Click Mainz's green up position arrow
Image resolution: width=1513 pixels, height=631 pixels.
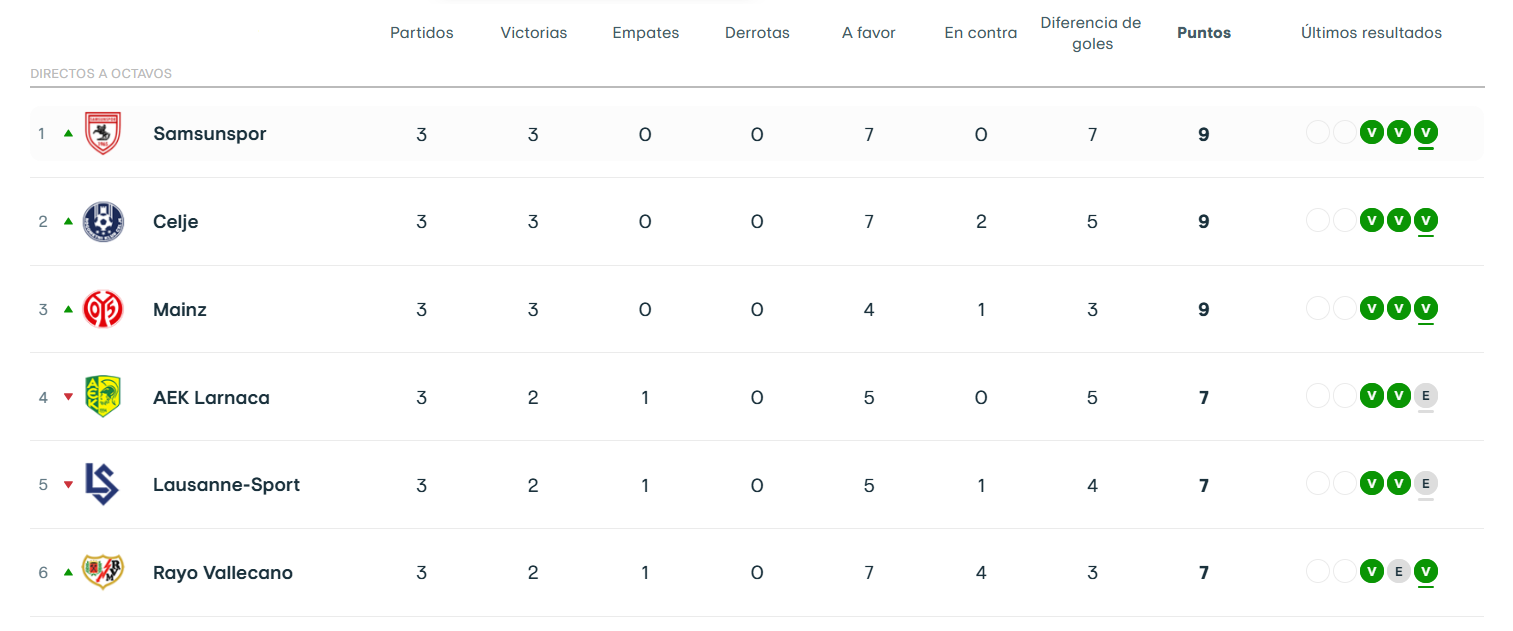(68, 309)
